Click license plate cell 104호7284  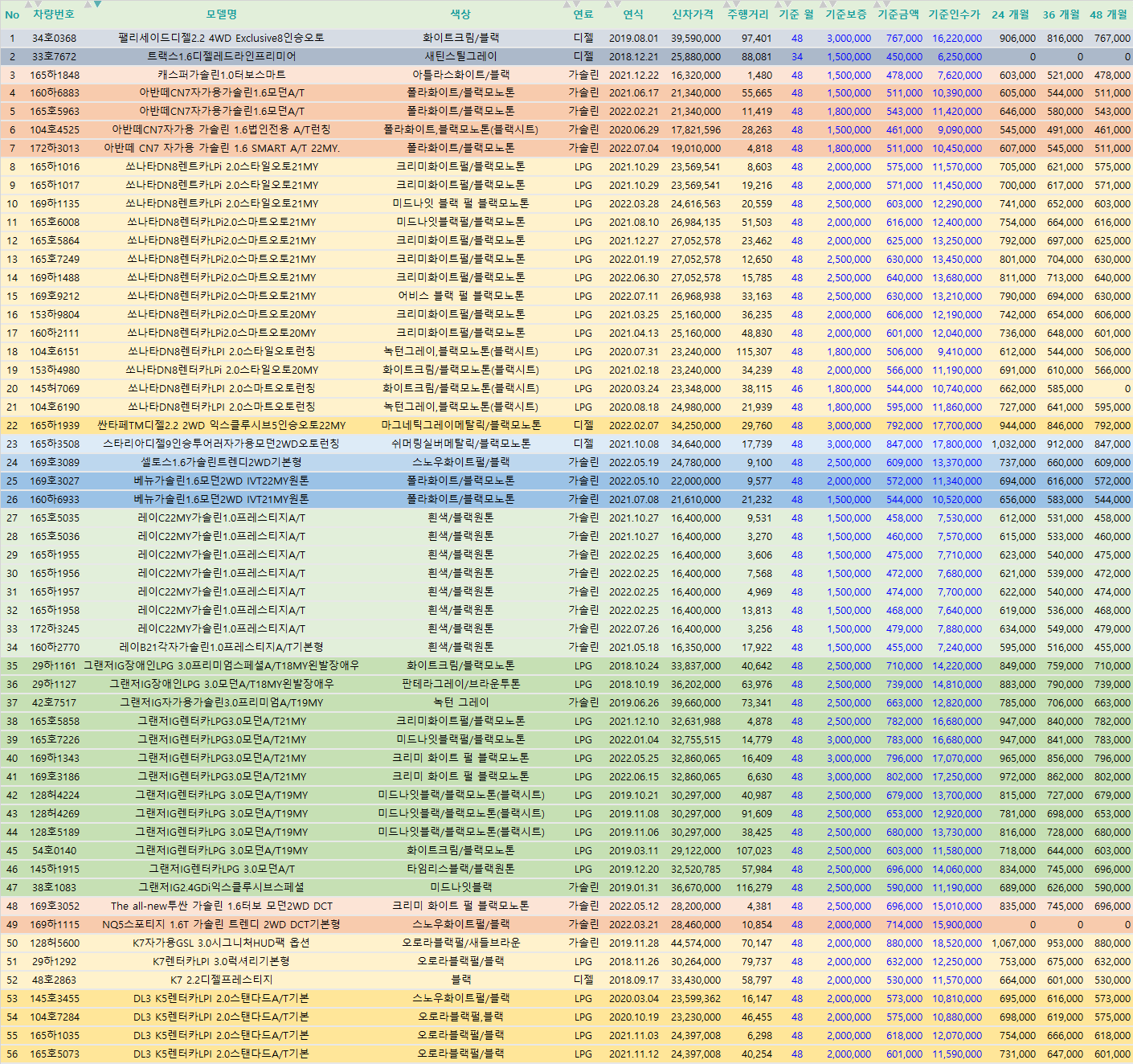[54, 1017]
